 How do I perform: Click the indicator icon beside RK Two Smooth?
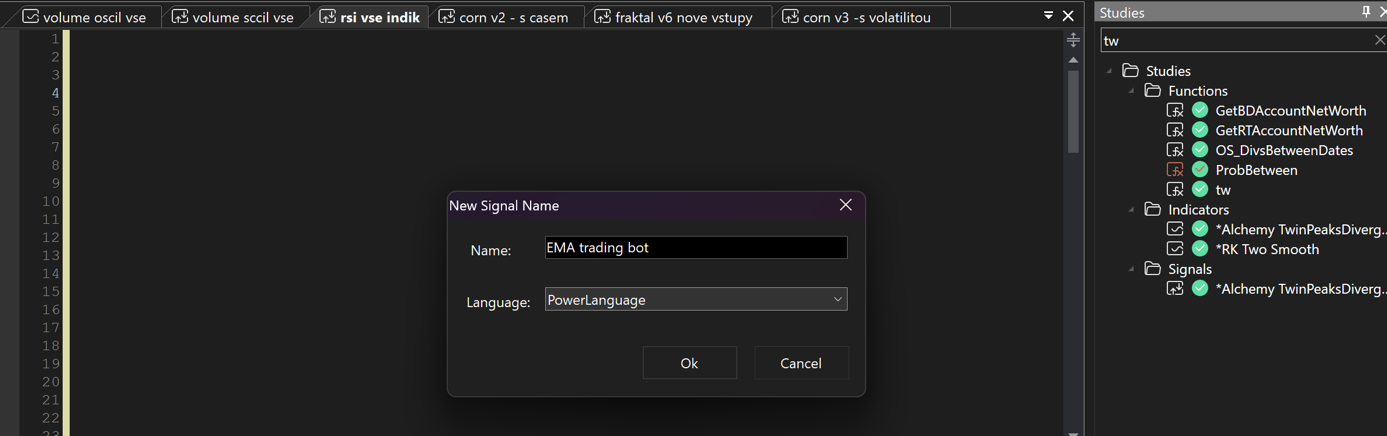(x=1175, y=249)
